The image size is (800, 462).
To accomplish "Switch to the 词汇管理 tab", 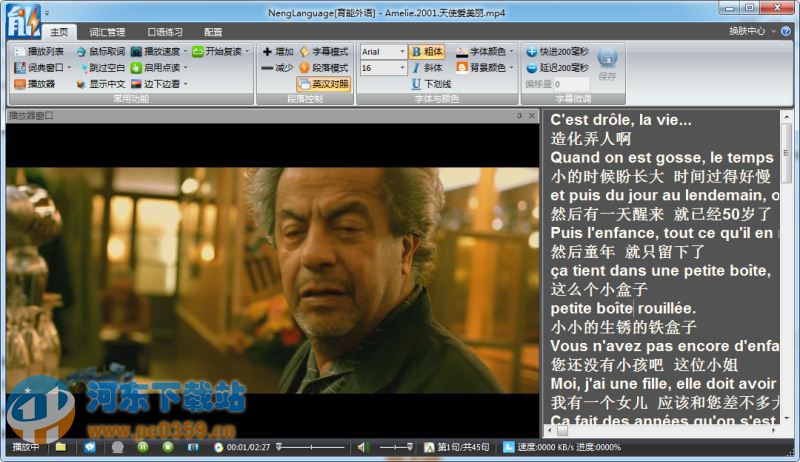I will pyautogui.click(x=107, y=32).
